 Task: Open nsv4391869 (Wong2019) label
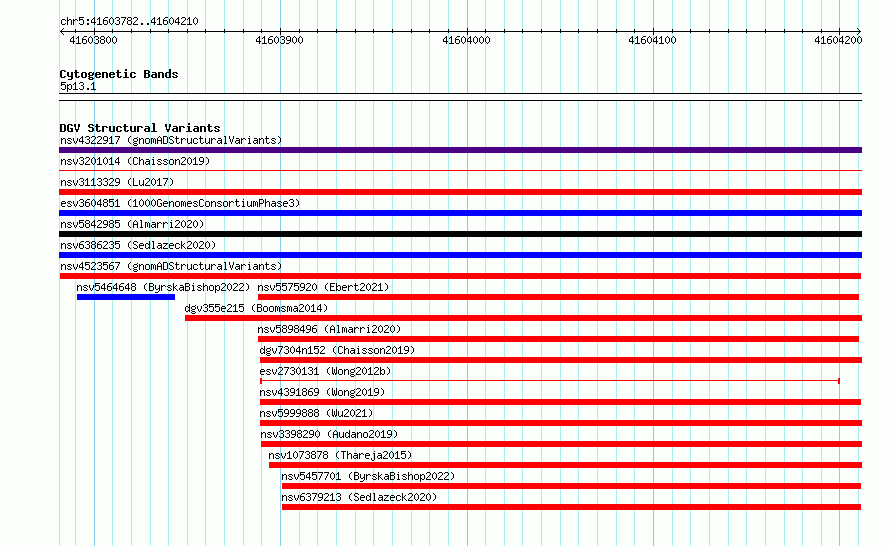pos(322,392)
